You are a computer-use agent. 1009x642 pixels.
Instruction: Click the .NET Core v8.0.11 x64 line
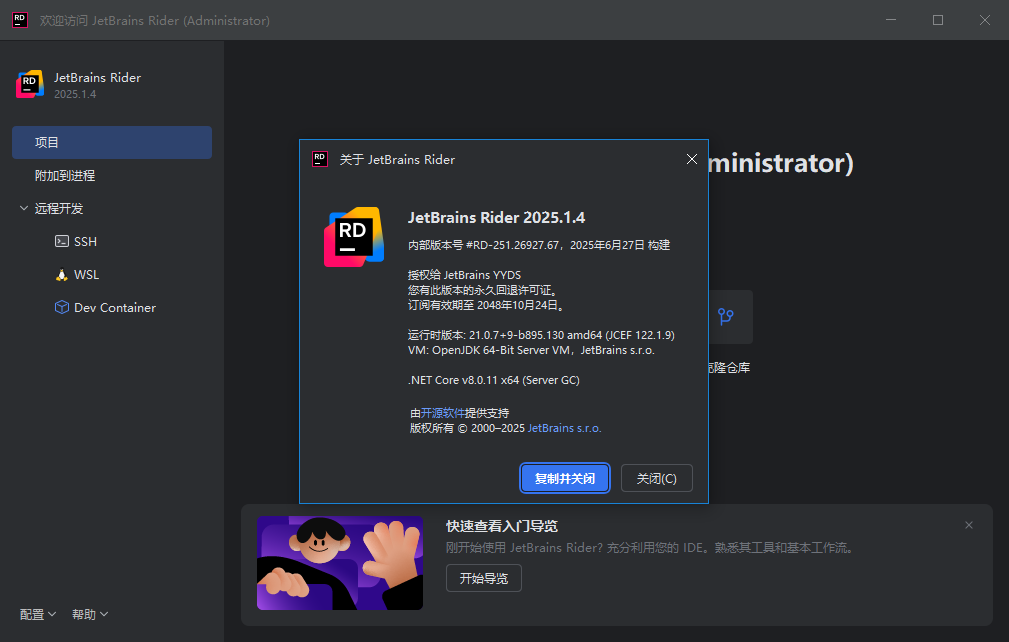pyautogui.click(x=494, y=380)
